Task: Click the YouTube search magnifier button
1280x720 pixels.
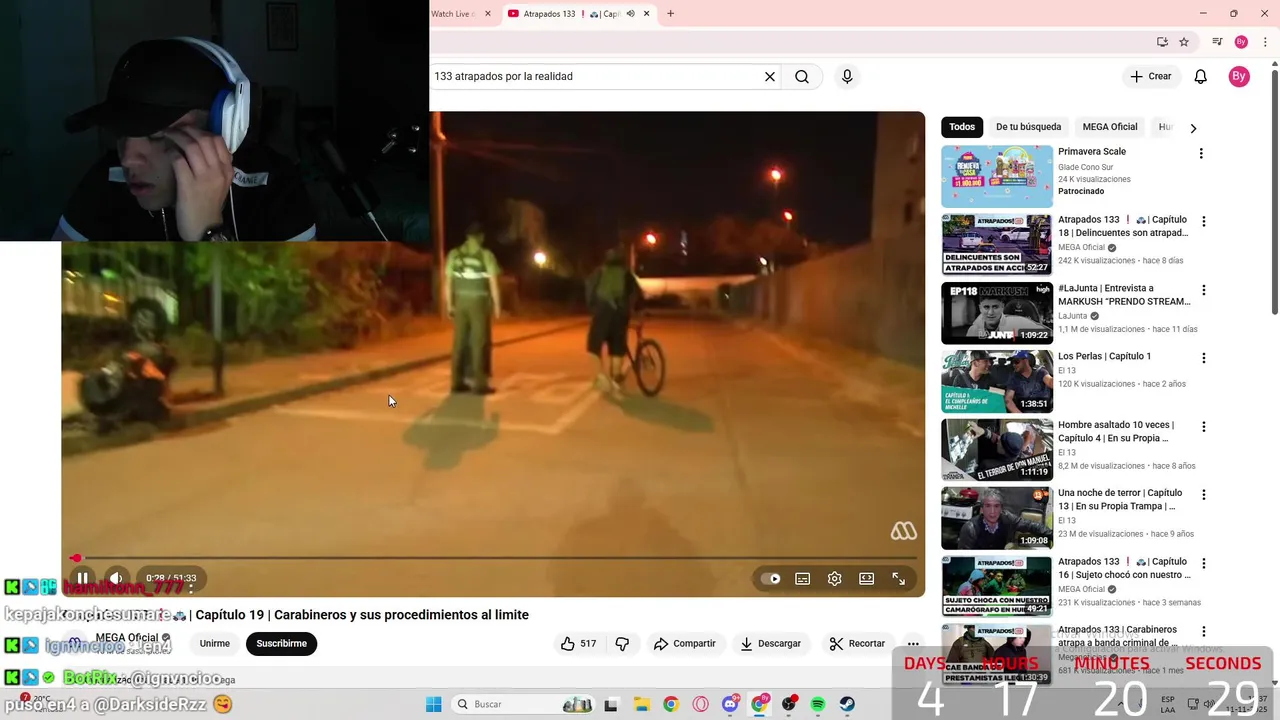Action: click(x=802, y=76)
